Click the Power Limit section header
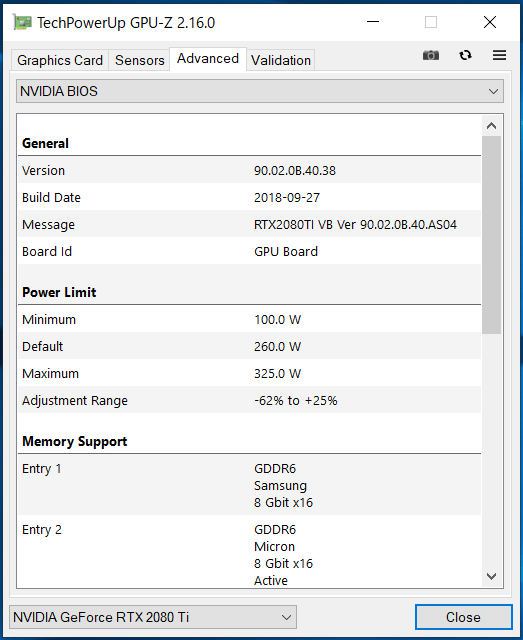 [x=59, y=292]
